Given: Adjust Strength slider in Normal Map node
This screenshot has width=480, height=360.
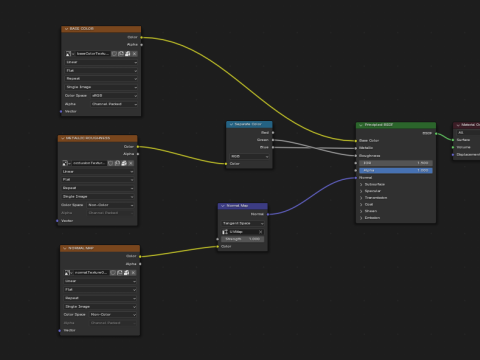Looking at the screenshot, I should coord(243,239).
